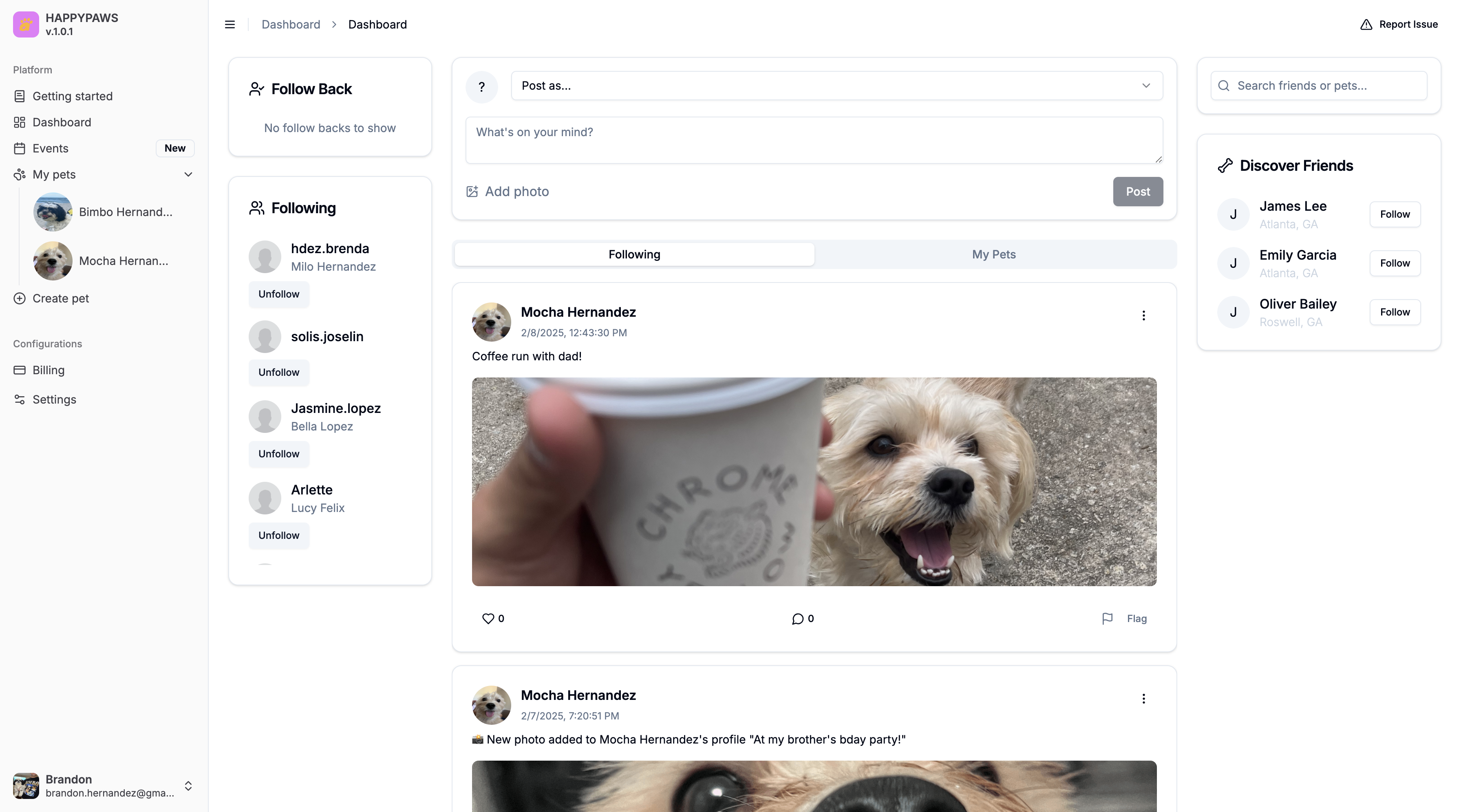Click the My pets paw icon

click(x=19, y=174)
